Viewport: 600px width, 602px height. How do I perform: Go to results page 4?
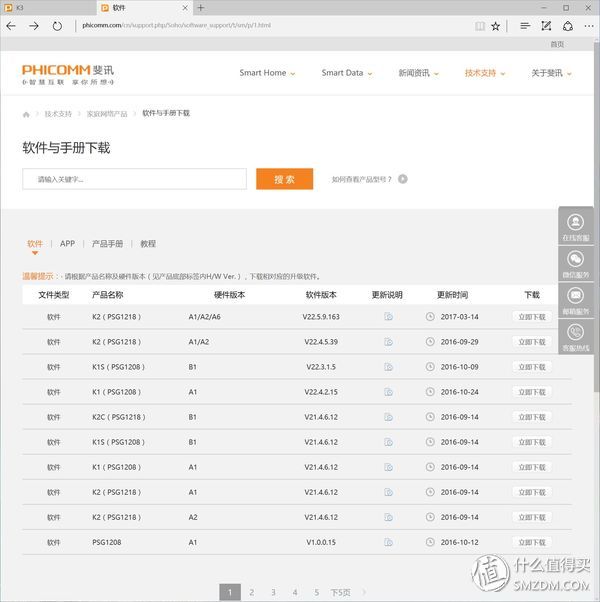295,592
